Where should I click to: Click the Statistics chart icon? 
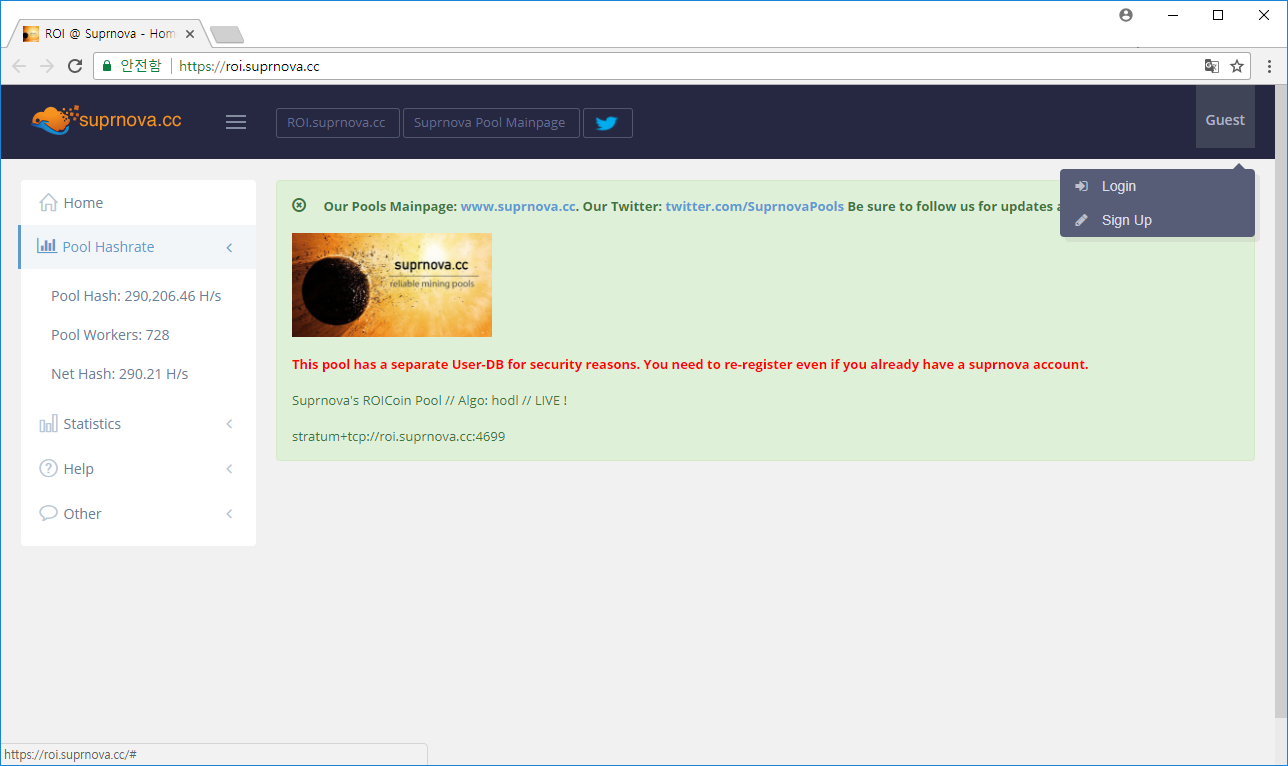[x=48, y=424]
